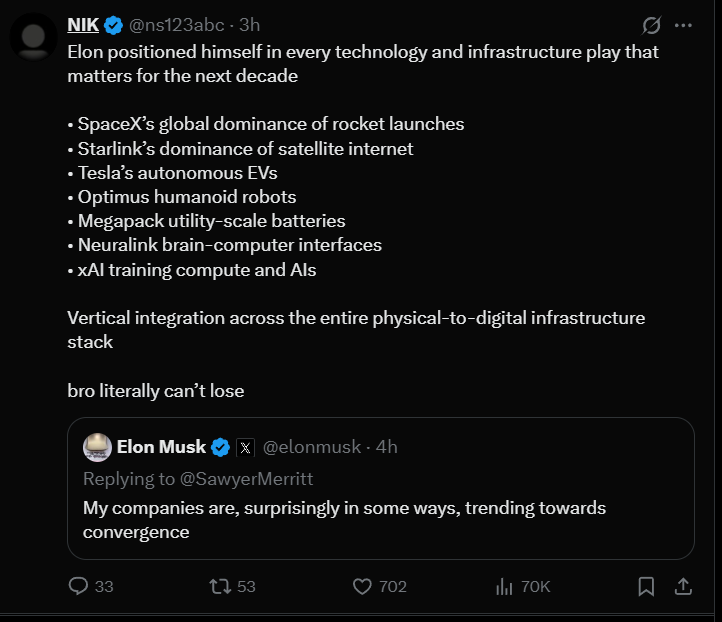Viewport: 722px width, 622px height.
Task: Open Elon Musk's quoted avatar
Action: pos(97,447)
